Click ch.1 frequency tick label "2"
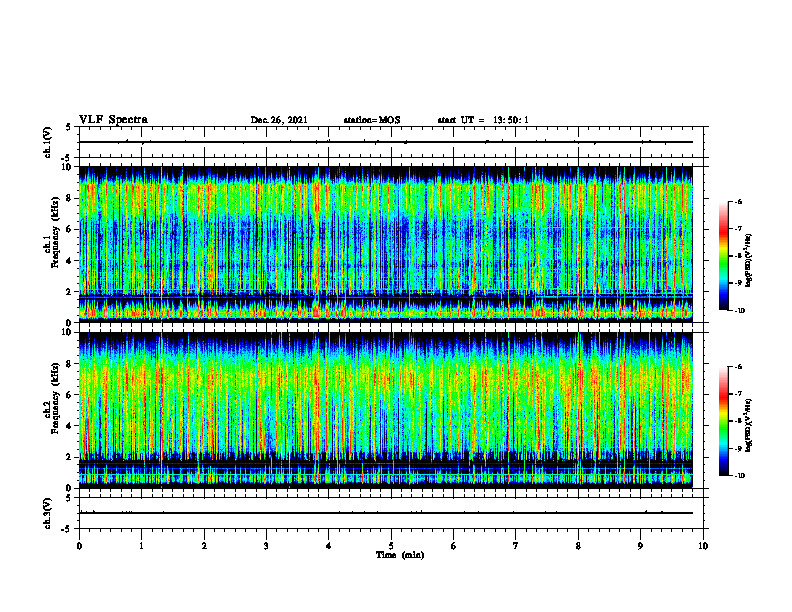 (x=69, y=292)
